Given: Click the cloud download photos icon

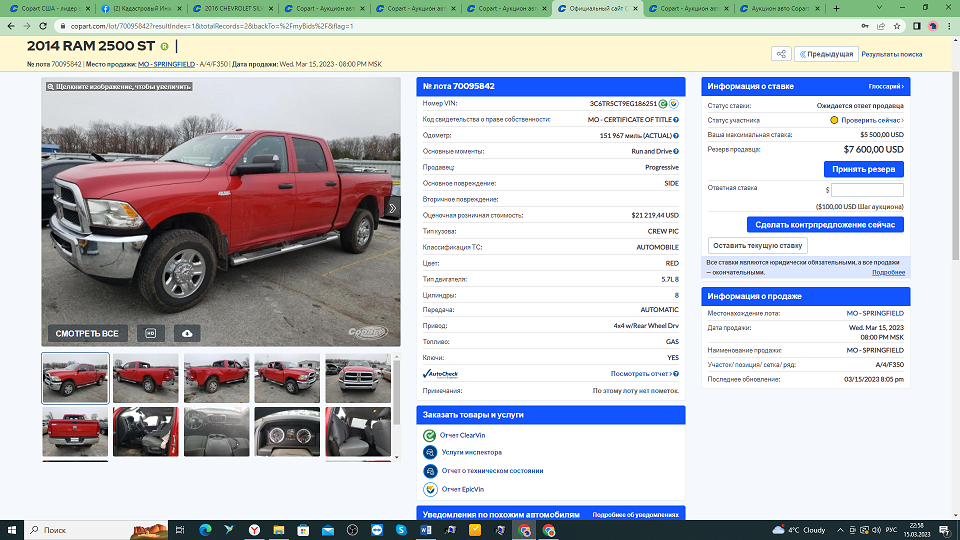Looking at the screenshot, I should tap(187, 333).
